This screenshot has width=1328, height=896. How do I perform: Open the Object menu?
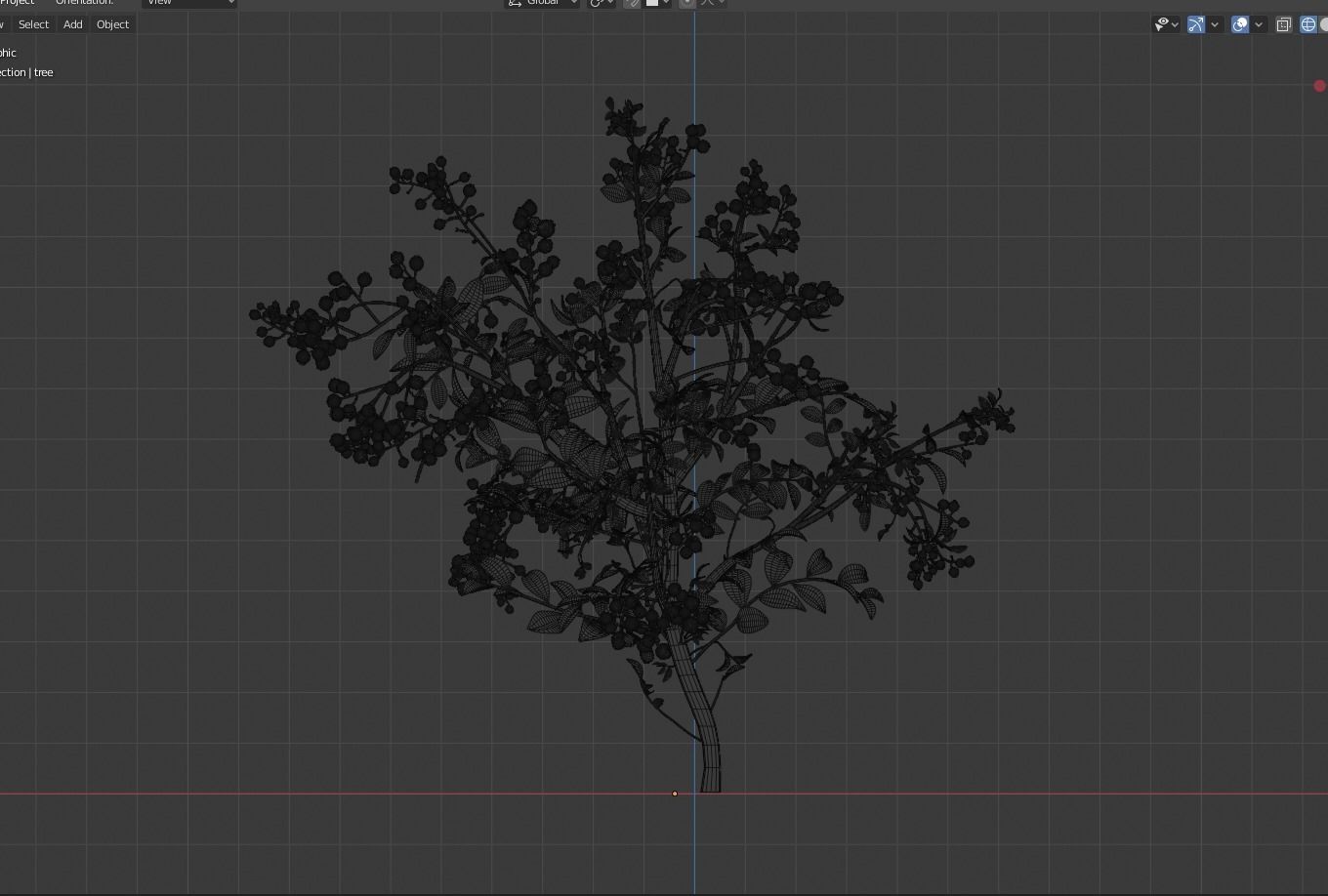(112, 24)
